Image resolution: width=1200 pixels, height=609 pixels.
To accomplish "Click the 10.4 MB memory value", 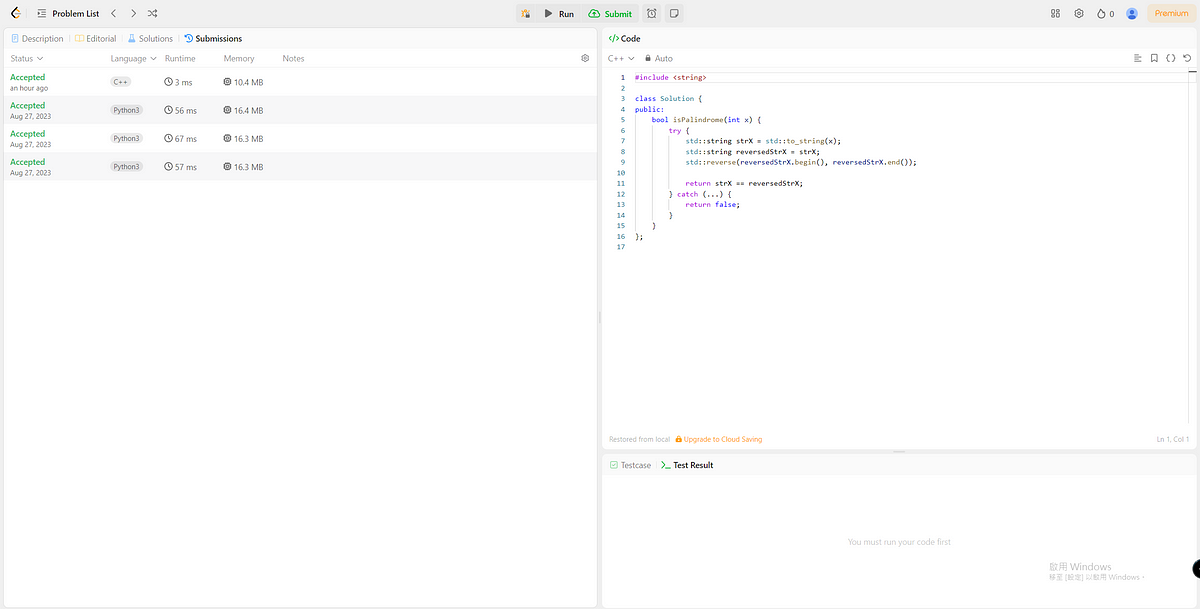I will click(243, 82).
